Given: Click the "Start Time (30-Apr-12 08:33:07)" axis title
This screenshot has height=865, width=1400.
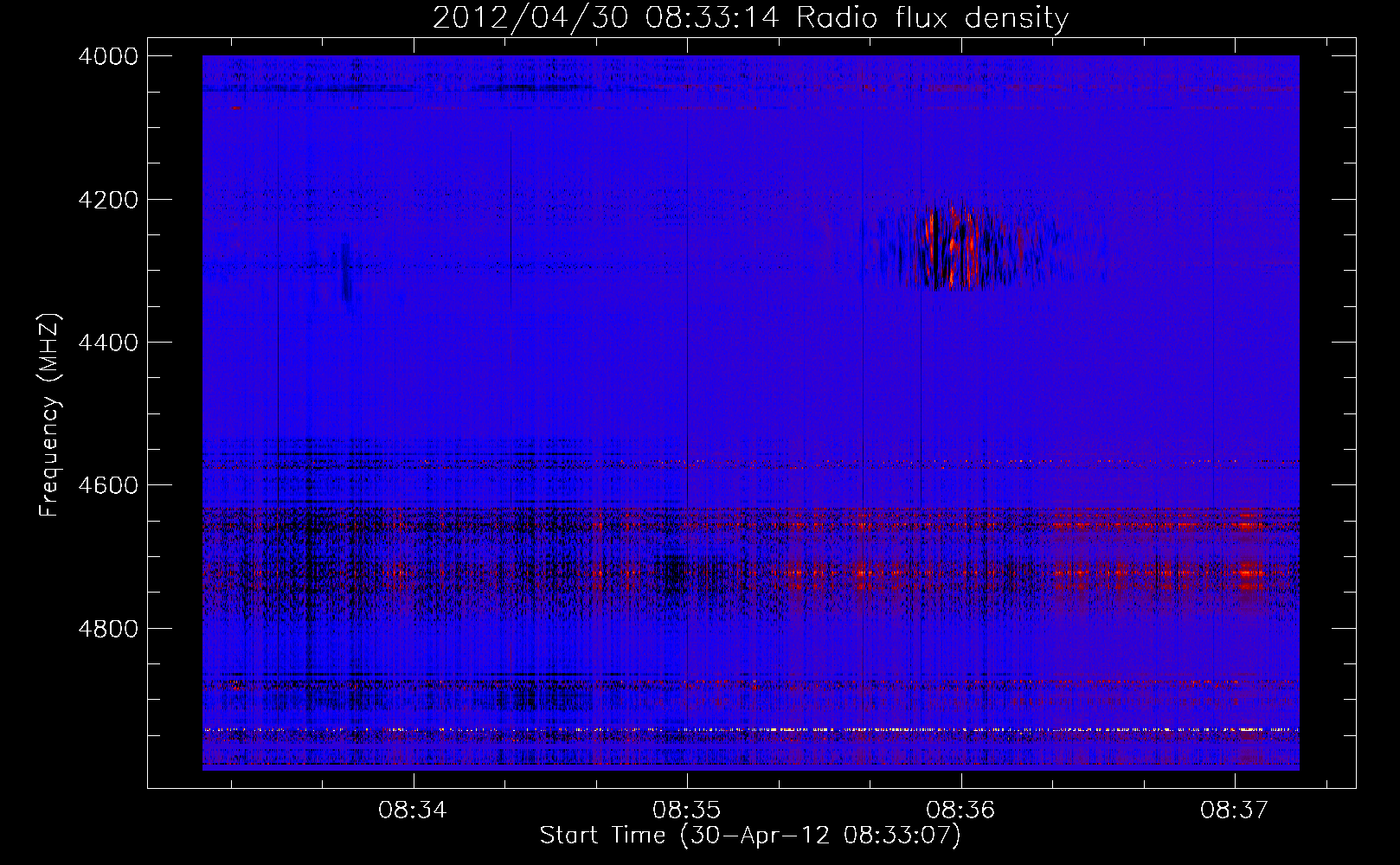Looking at the screenshot, I should (750, 836).
